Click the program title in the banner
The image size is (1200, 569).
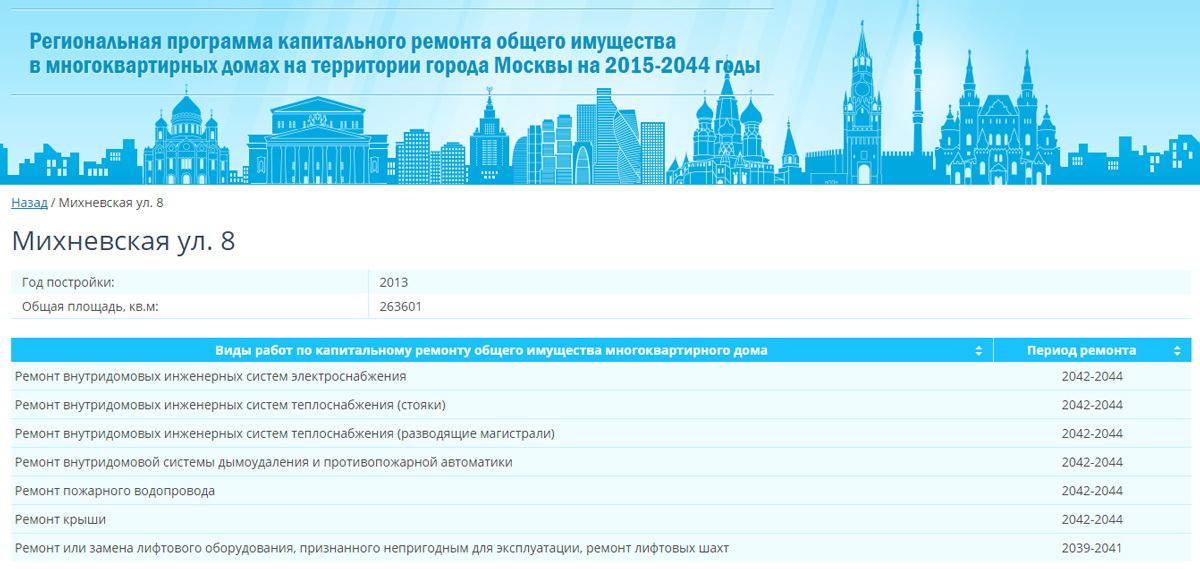394,54
